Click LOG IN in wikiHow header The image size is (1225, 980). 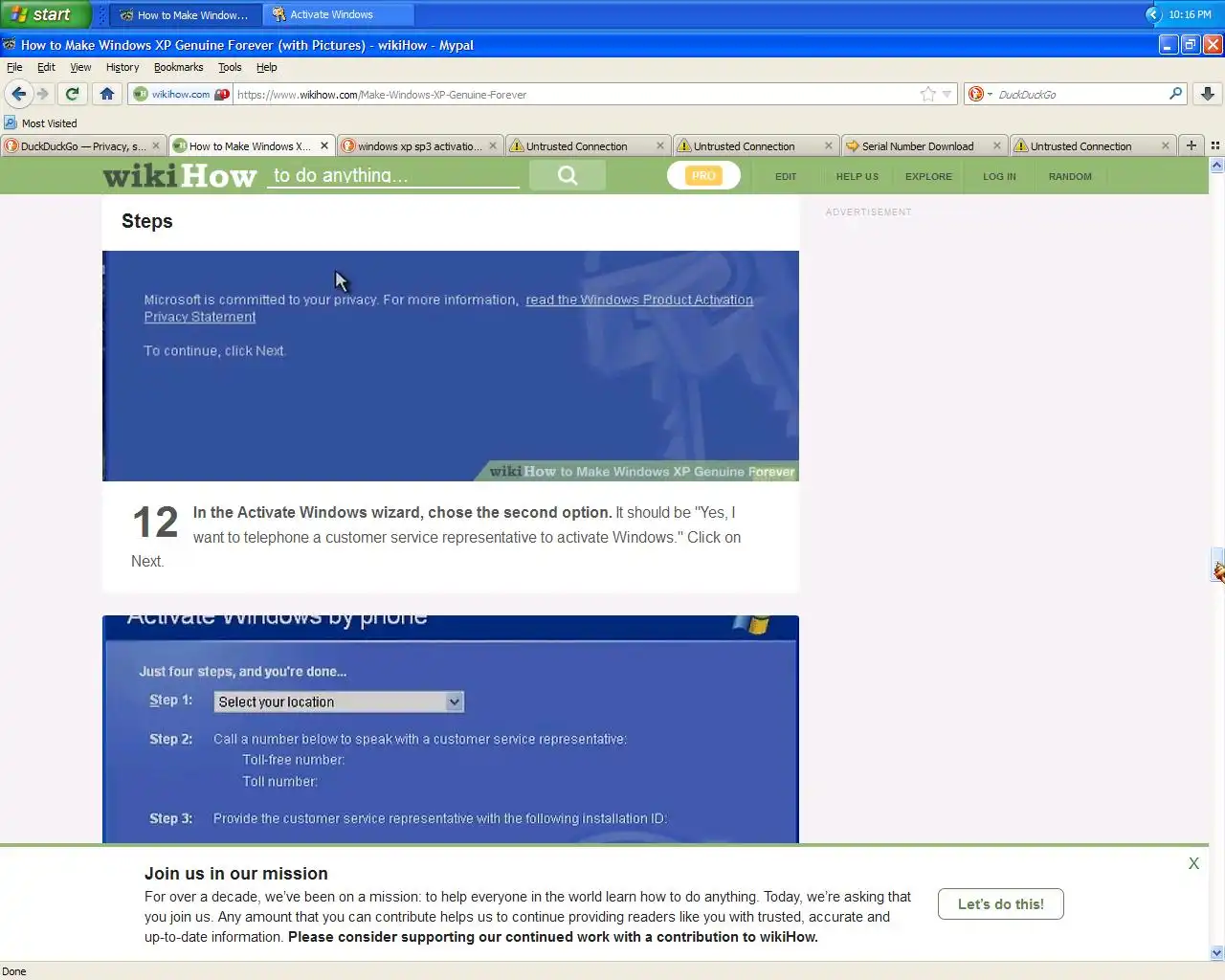click(x=999, y=176)
